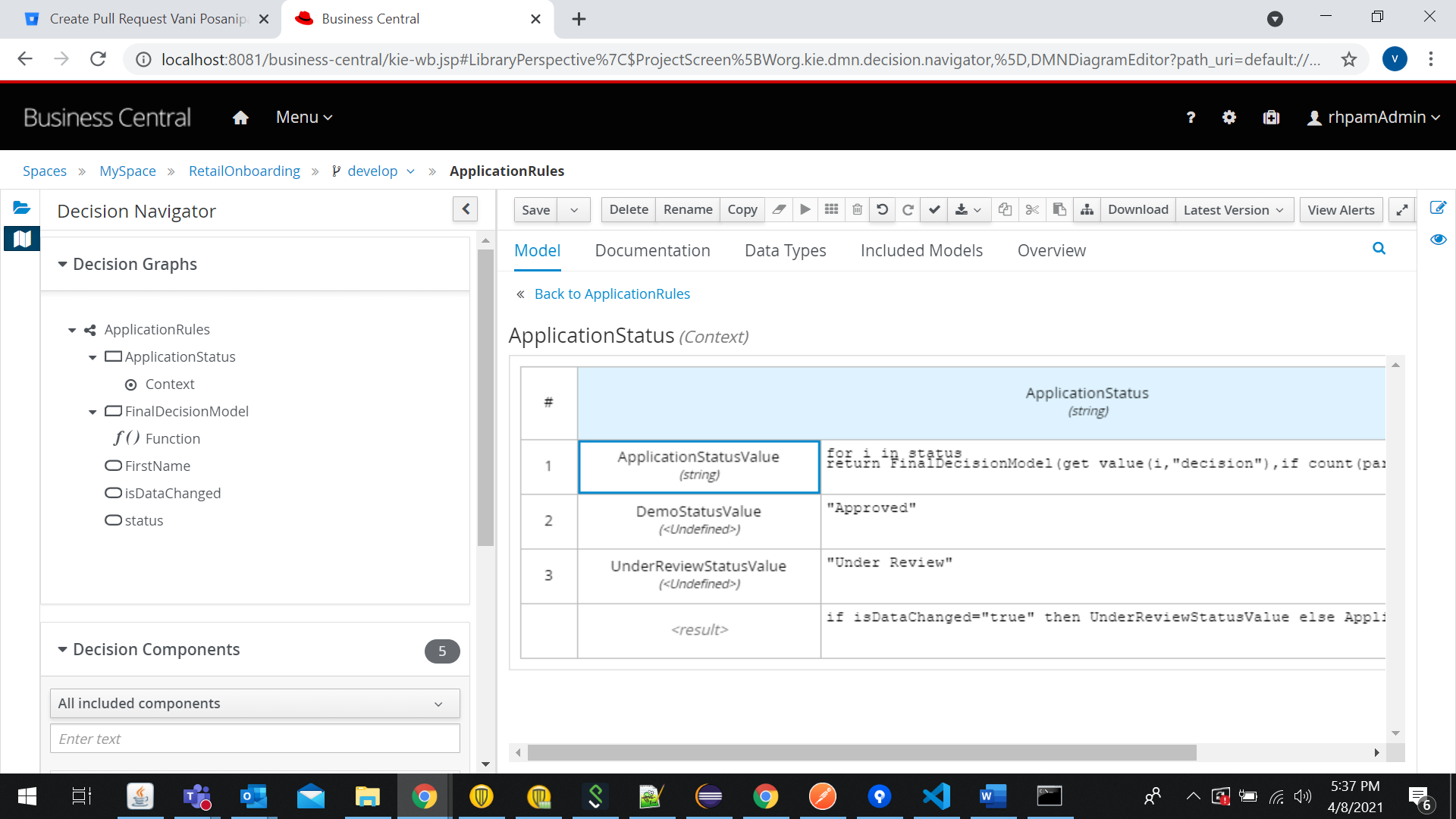Screen dimensions: 1456x819
Task: Collapse the Decision Navigator panel
Action: 466,209
